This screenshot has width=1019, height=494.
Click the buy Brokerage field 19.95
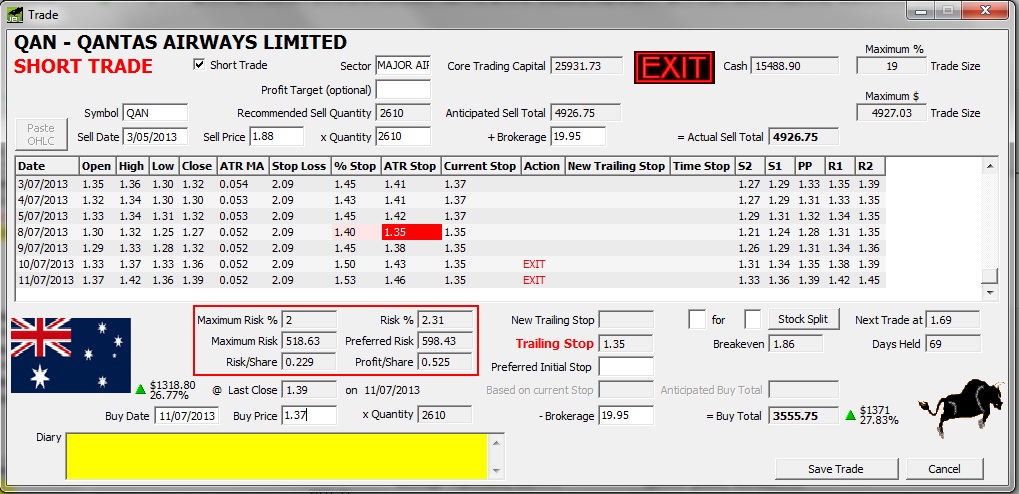click(x=626, y=415)
